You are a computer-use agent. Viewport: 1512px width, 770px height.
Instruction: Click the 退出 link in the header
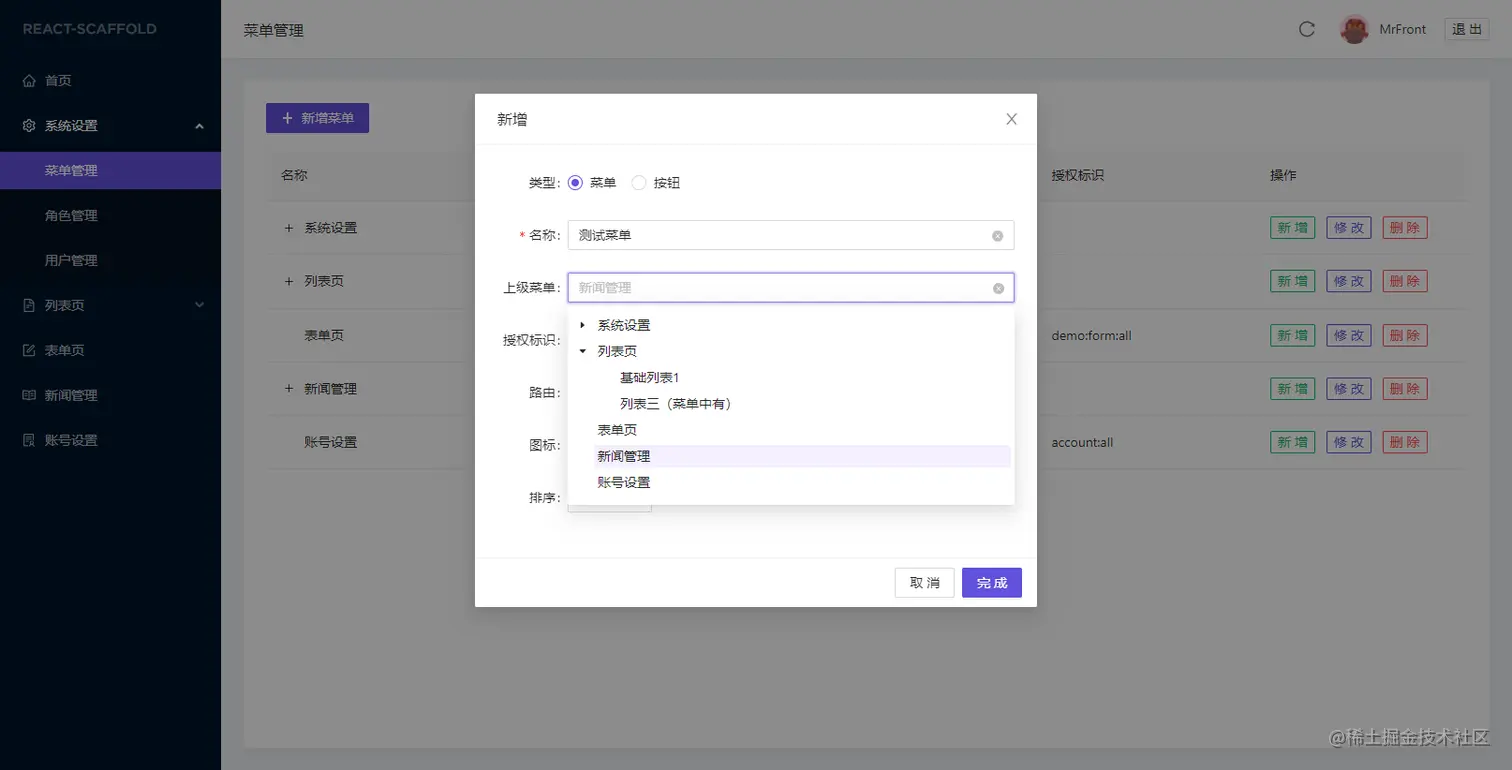coord(1466,29)
